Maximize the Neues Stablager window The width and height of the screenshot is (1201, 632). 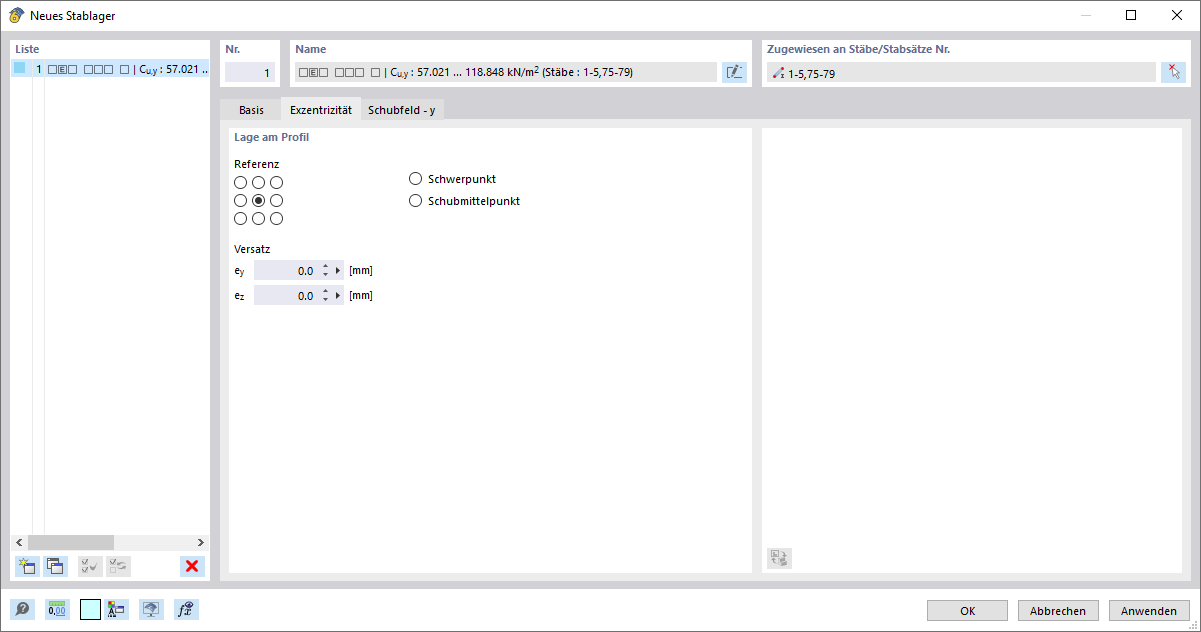coord(1130,15)
